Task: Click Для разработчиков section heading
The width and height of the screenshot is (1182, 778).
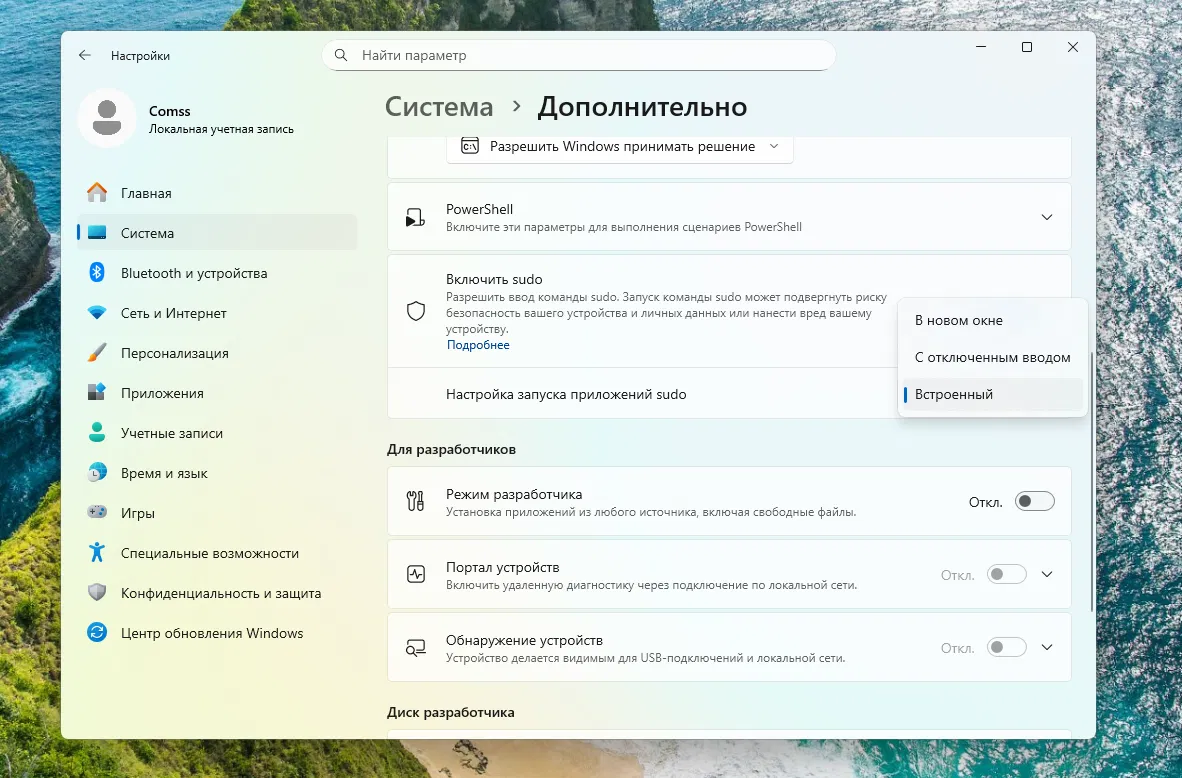Action: (452, 449)
